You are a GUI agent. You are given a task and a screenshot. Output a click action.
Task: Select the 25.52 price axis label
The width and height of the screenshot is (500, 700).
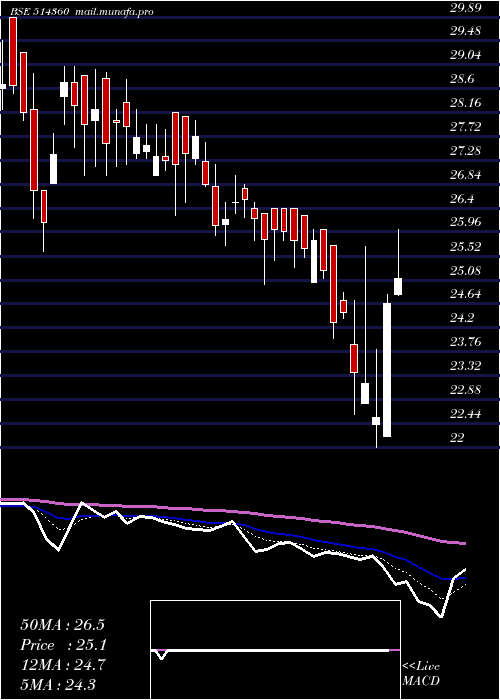coord(466,246)
